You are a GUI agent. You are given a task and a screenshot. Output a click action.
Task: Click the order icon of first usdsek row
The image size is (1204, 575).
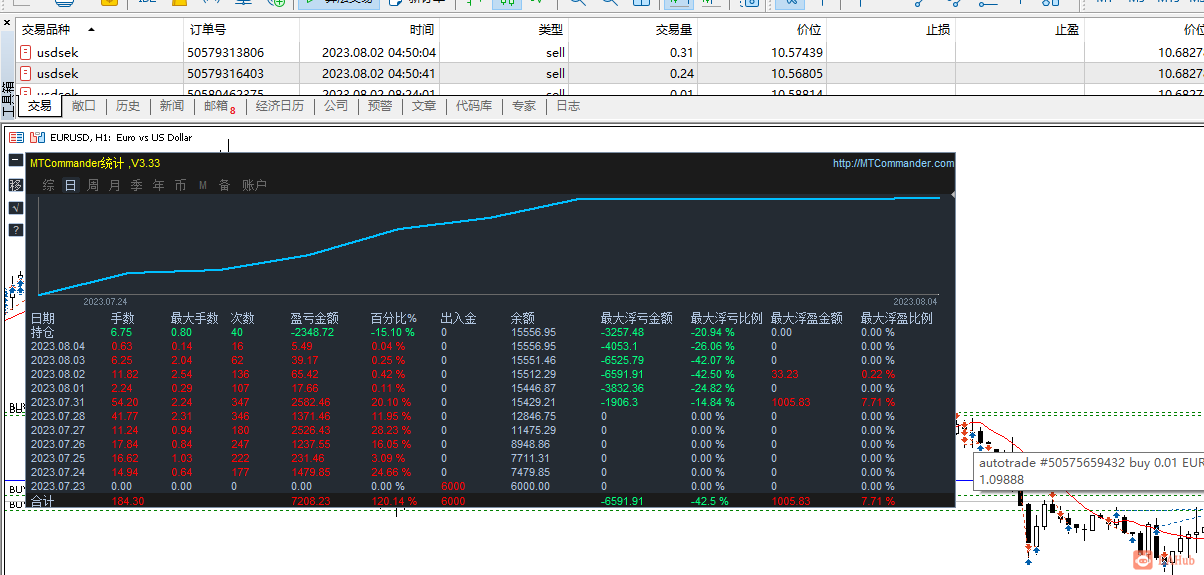(26, 52)
